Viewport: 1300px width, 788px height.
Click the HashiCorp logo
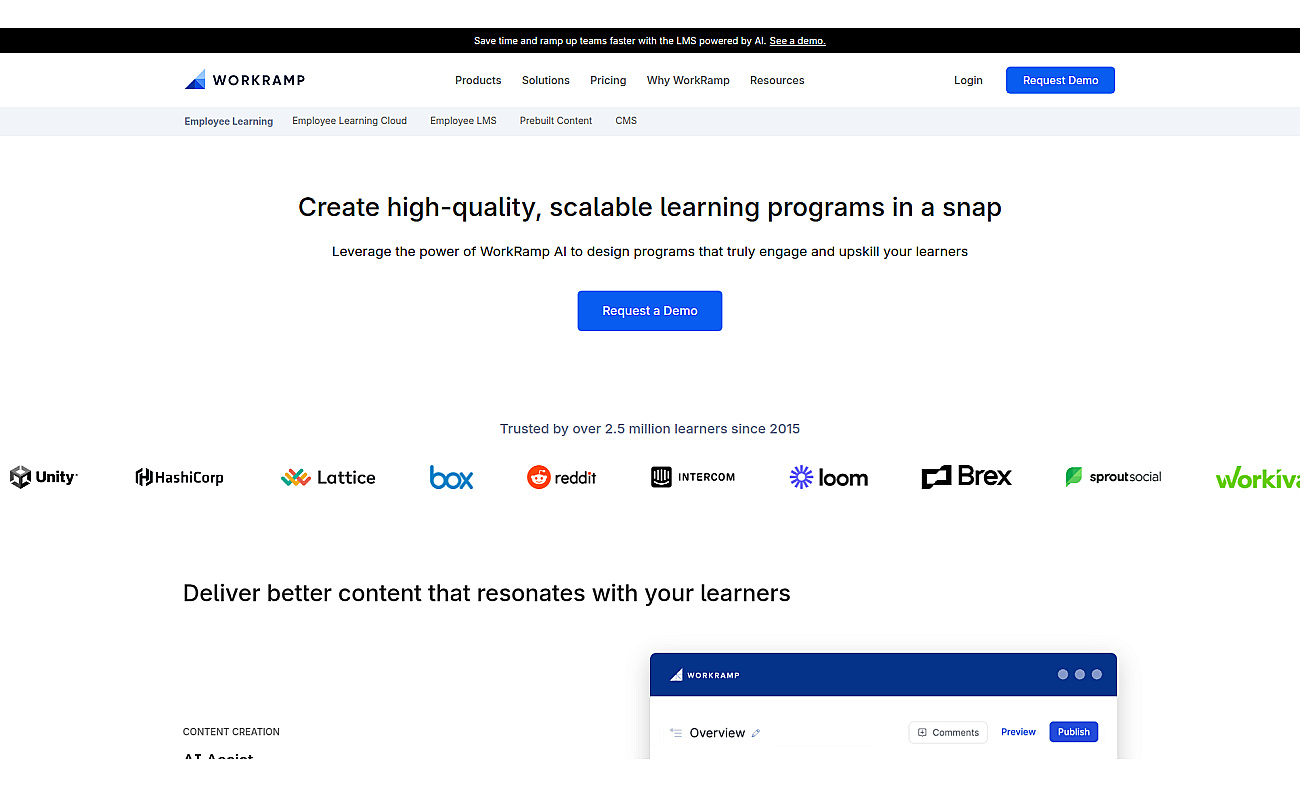(x=179, y=477)
